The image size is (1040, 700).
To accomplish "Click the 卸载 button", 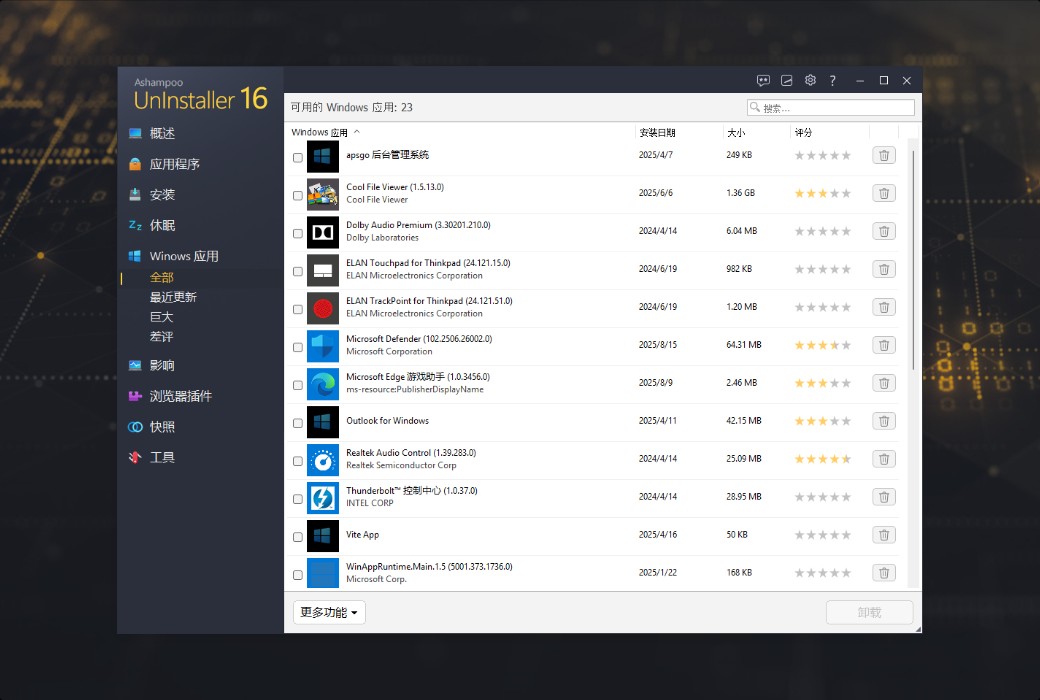I will 869,612.
